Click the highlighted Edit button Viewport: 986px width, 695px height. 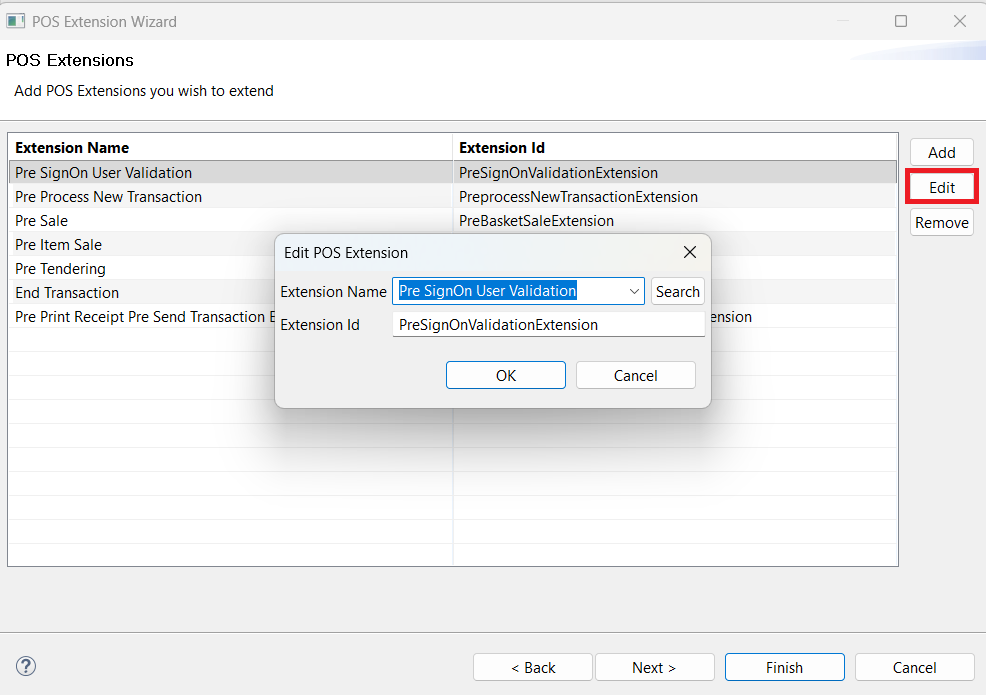940,187
